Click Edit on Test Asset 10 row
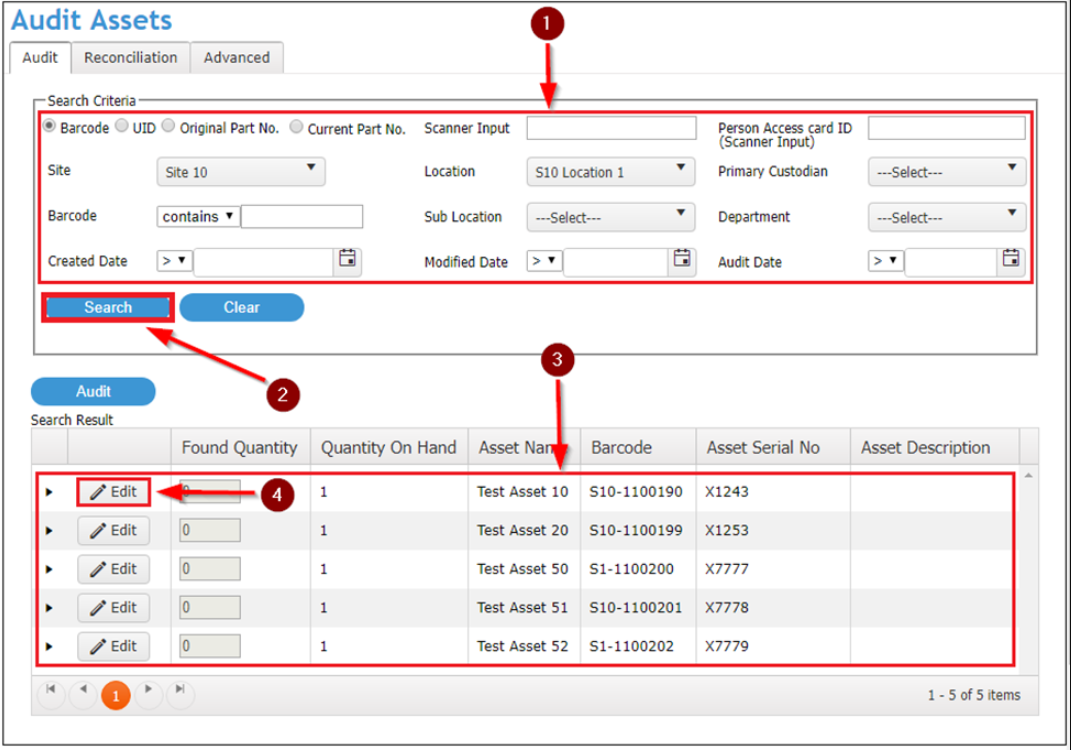The height and width of the screenshot is (750, 1071). click(x=113, y=491)
